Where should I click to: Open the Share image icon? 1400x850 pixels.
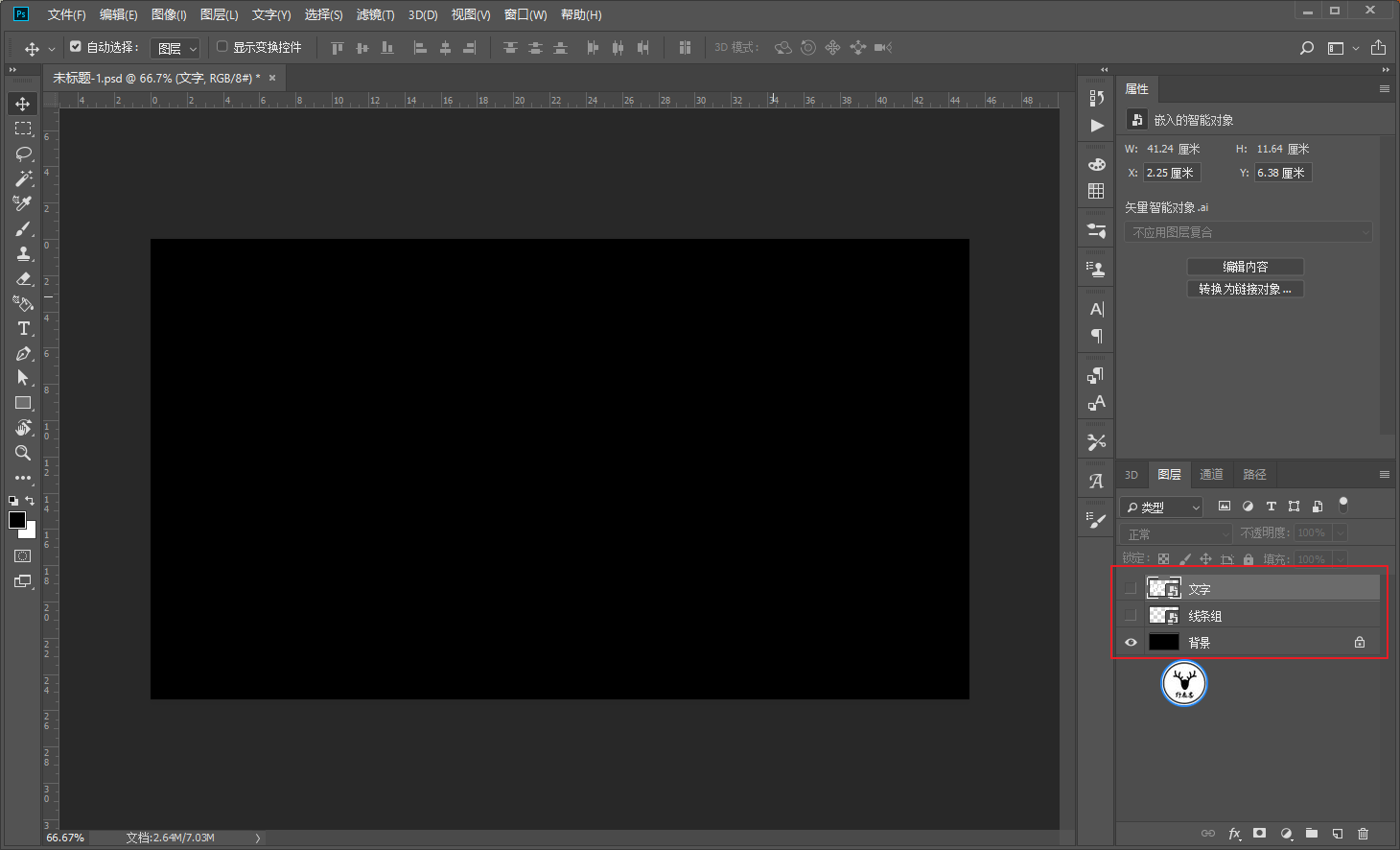click(x=1378, y=48)
